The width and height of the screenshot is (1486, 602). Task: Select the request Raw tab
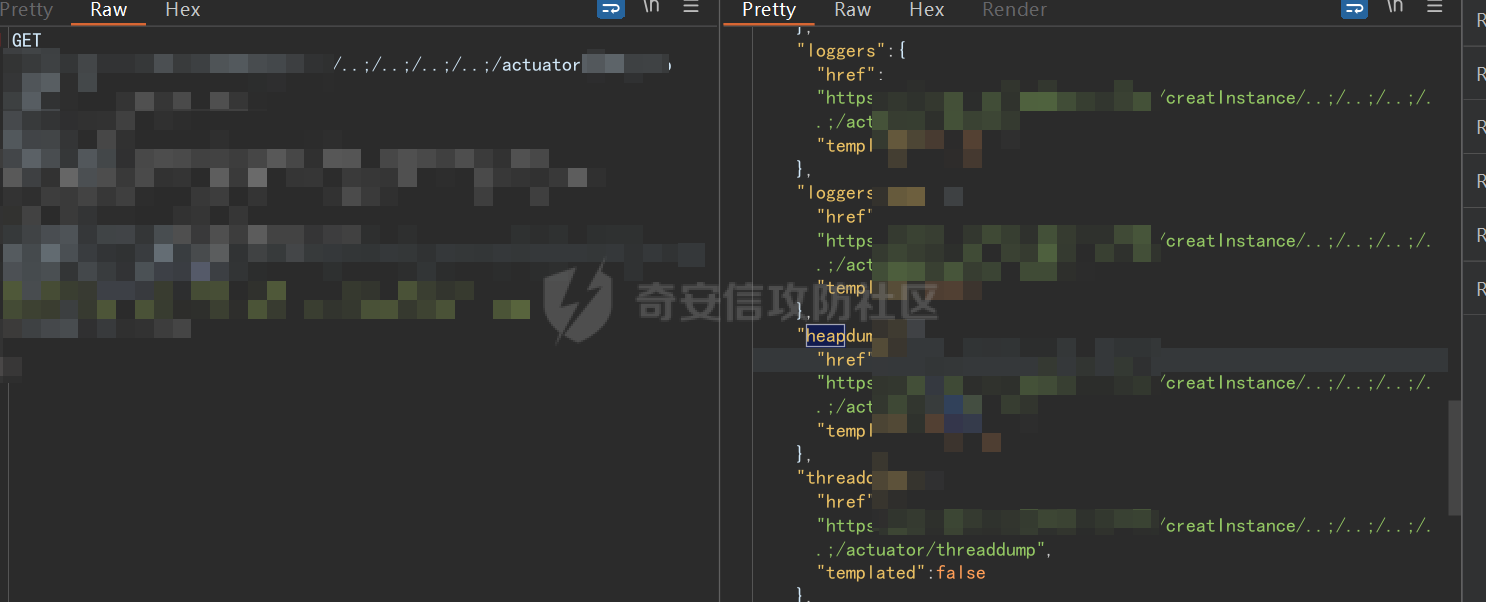tap(108, 10)
